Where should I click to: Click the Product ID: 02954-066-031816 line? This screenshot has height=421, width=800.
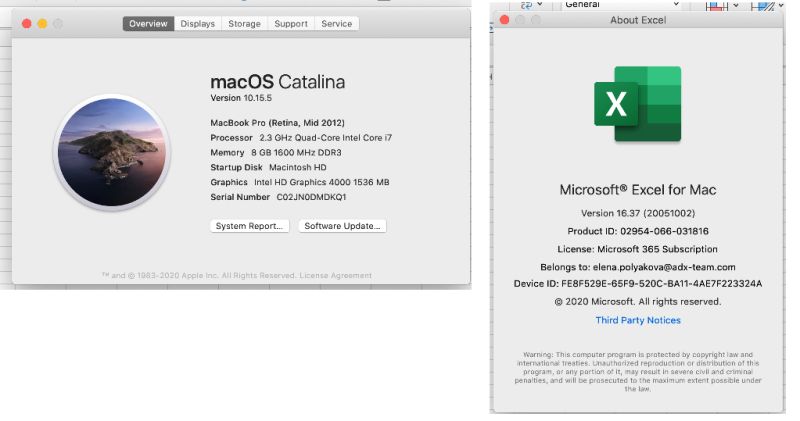coord(638,231)
